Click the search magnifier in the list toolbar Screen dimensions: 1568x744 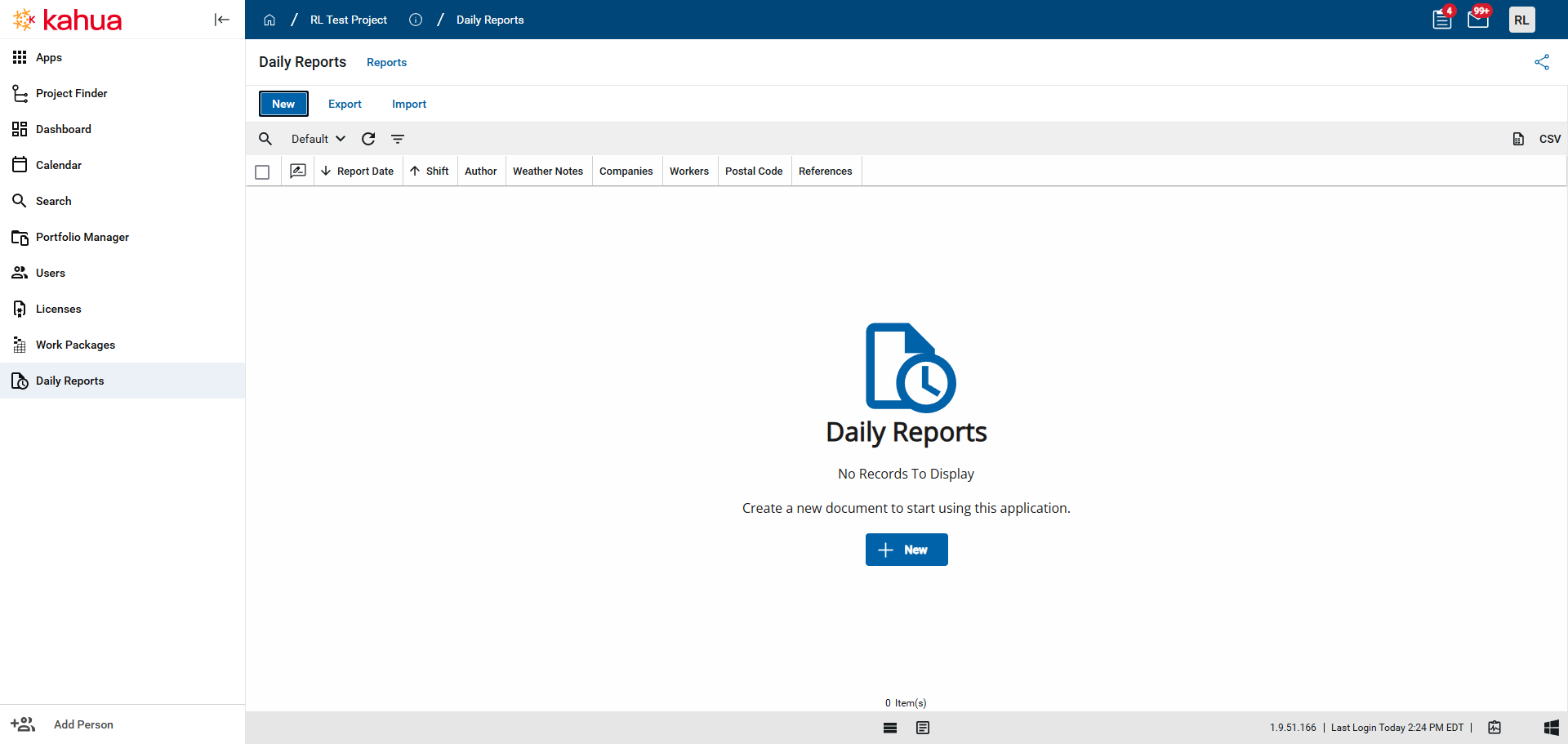pos(265,139)
